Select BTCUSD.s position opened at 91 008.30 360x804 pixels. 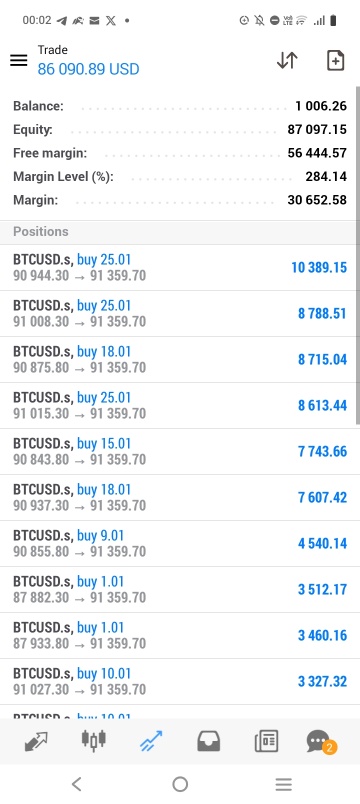[178, 314]
